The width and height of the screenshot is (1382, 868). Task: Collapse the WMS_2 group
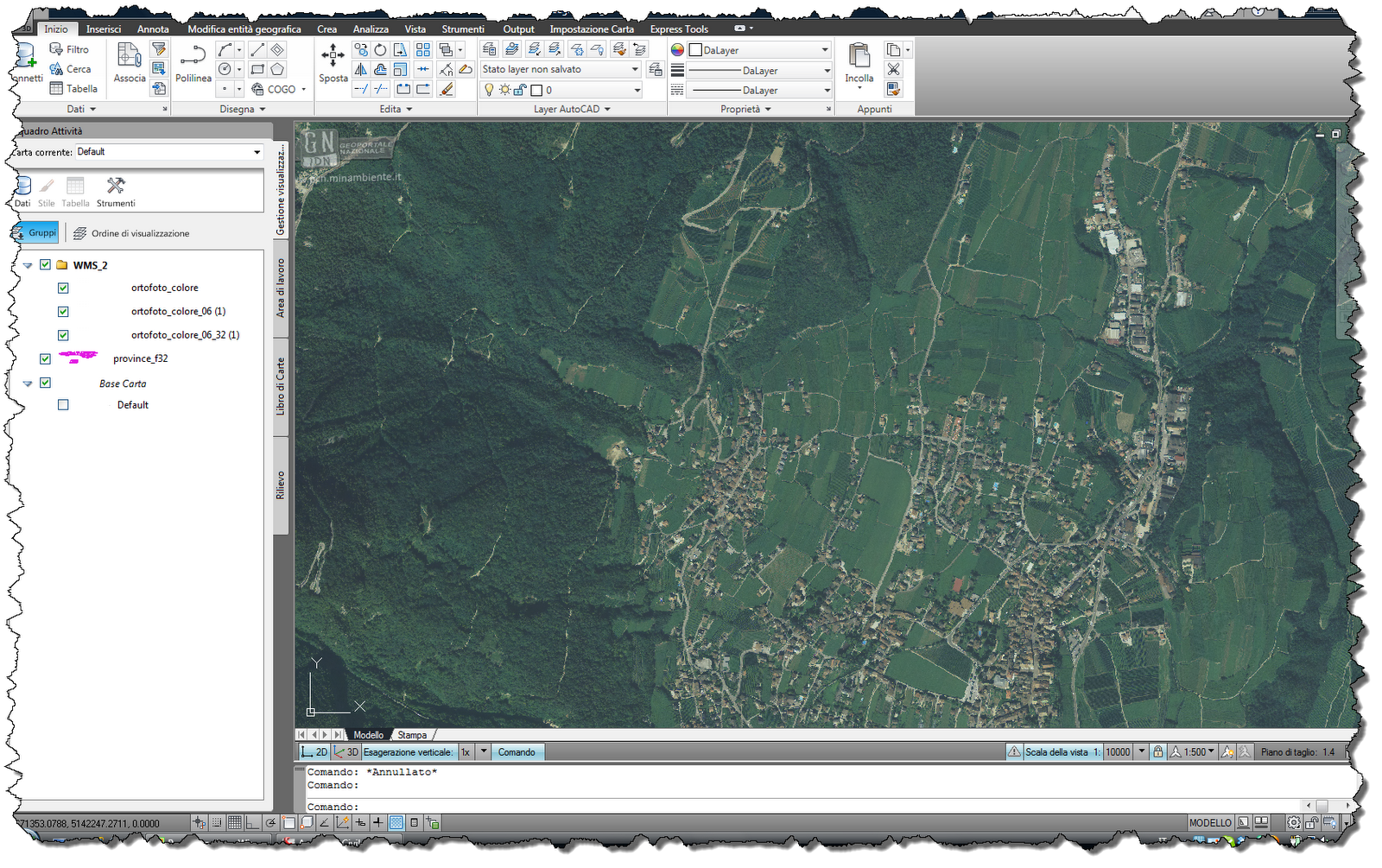[27, 265]
